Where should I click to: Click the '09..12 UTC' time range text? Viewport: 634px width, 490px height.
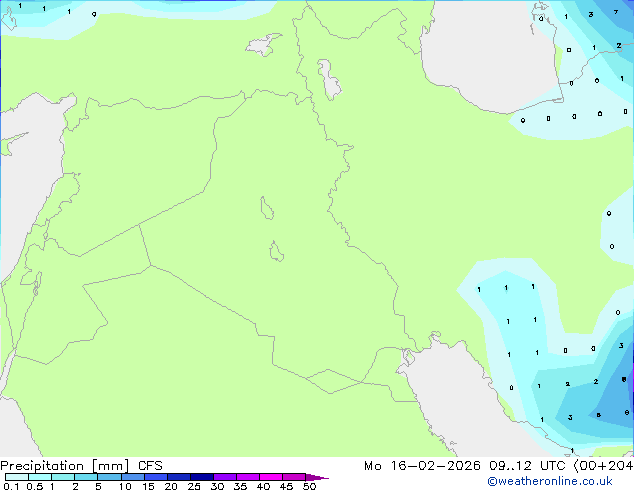[527, 466]
